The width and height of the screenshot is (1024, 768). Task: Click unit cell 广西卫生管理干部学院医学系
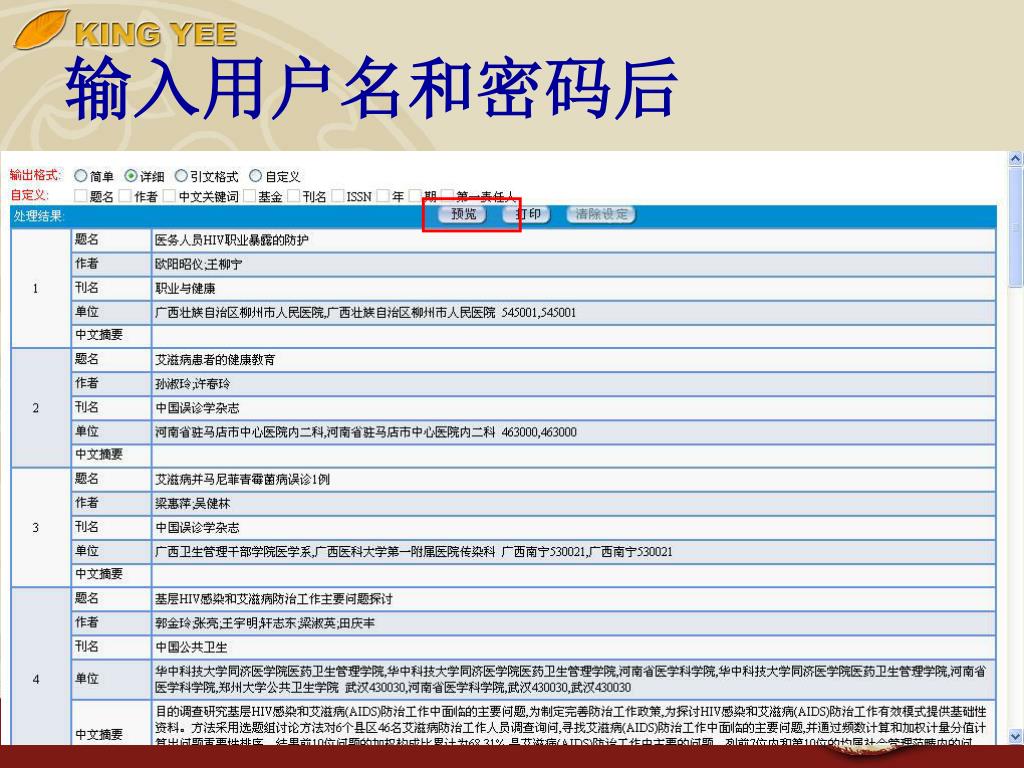point(573,551)
